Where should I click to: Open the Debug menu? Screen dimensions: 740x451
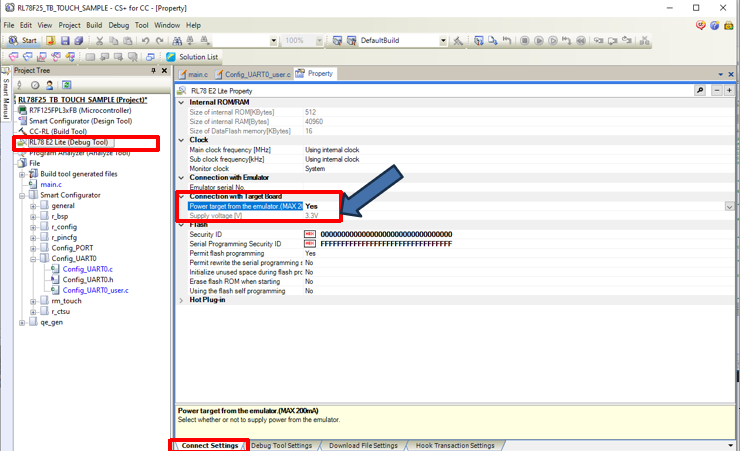point(118,25)
